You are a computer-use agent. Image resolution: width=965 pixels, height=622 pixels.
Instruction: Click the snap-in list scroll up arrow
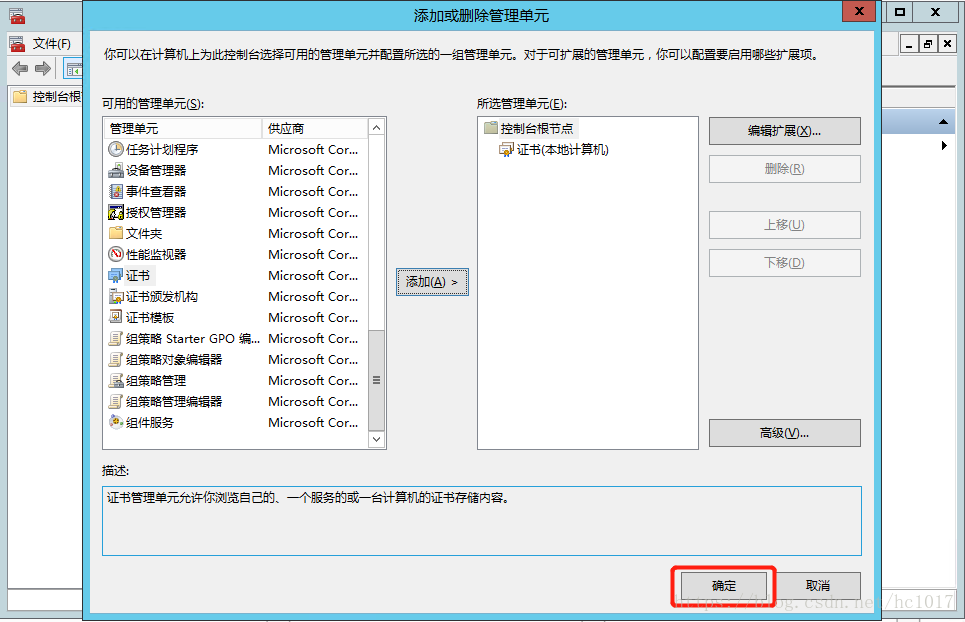click(377, 128)
